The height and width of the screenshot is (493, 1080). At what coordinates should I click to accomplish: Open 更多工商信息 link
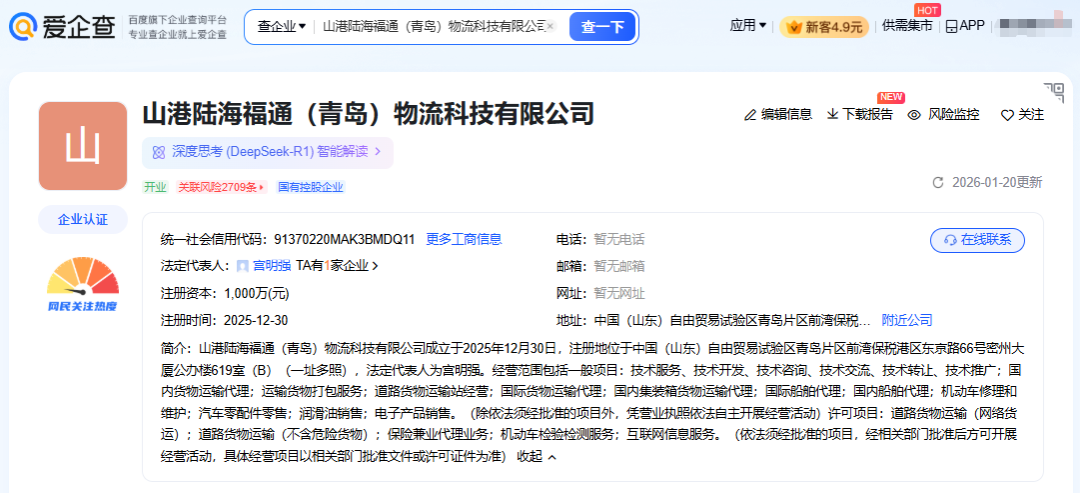pyautogui.click(x=464, y=239)
